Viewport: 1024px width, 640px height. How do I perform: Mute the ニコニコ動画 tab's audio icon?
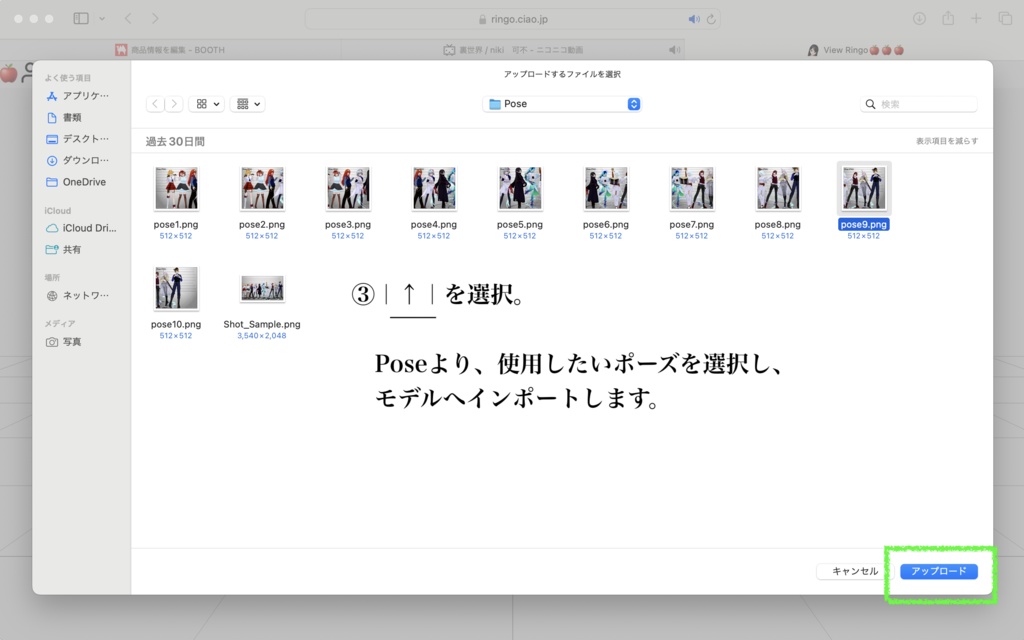(x=675, y=49)
